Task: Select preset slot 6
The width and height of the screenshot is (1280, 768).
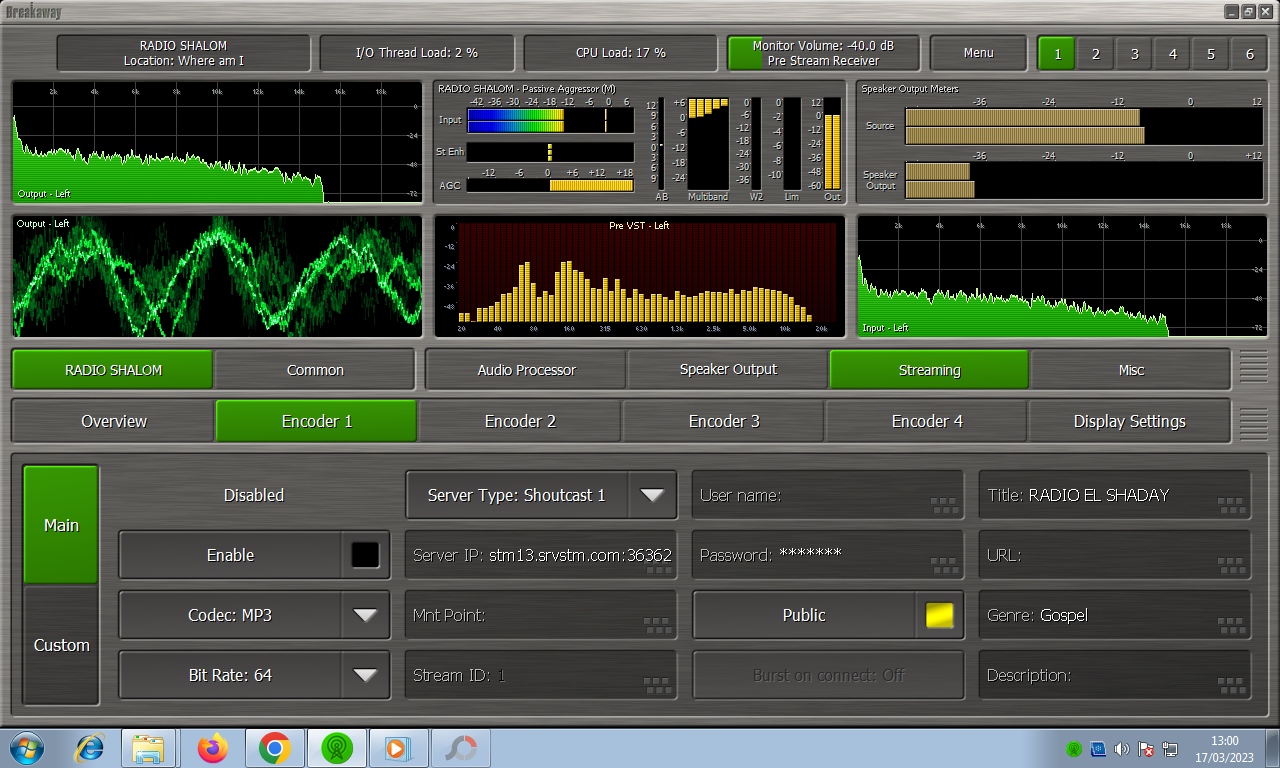Action: pyautogui.click(x=1249, y=54)
